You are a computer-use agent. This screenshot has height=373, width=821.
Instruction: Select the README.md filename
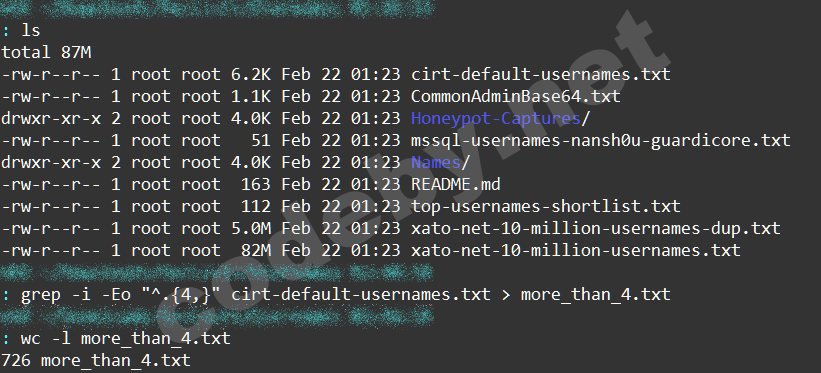click(x=456, y=184)
